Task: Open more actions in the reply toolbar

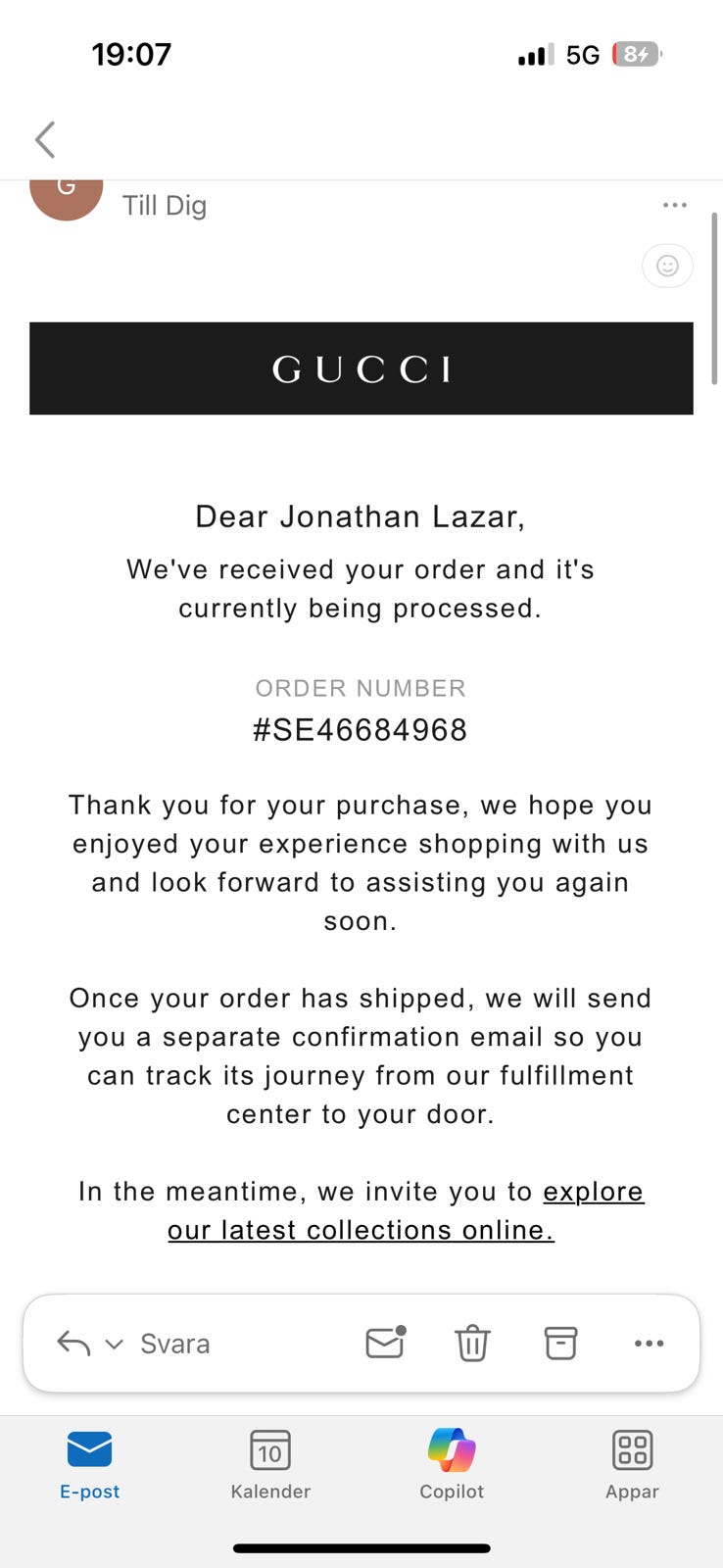Action: point(649,1343)
